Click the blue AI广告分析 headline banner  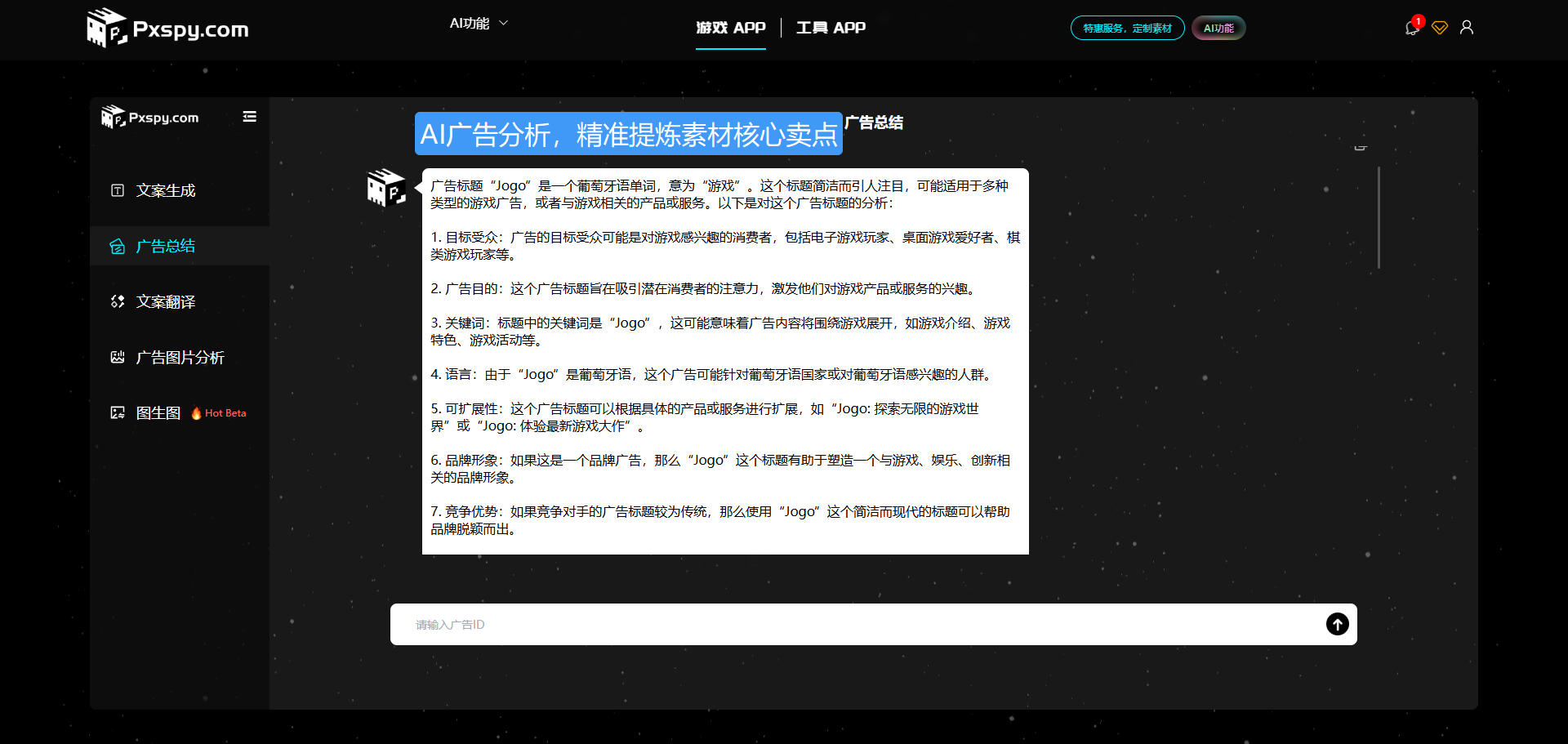tap(629, 134)
